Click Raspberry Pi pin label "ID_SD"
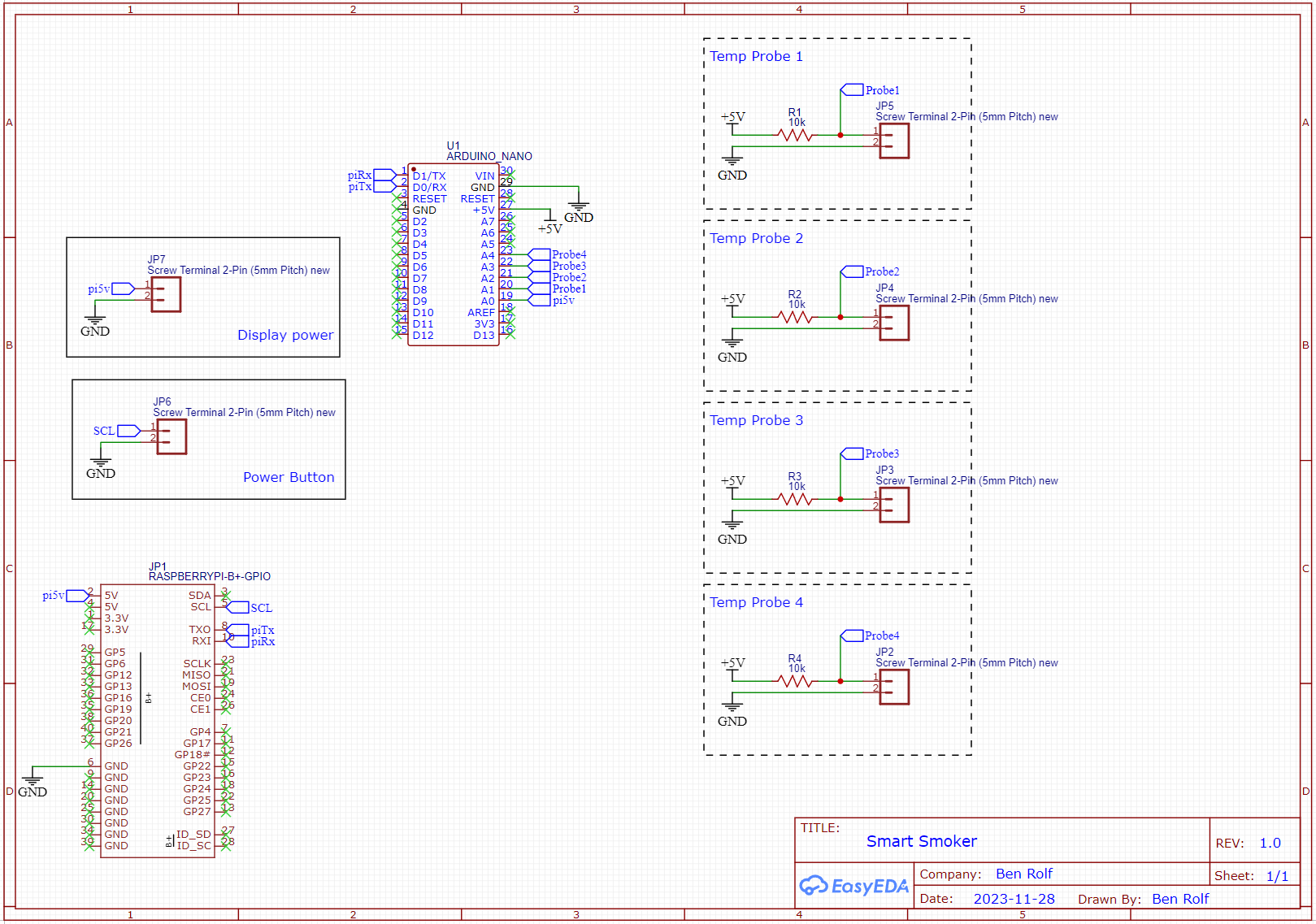Image resolution: width=1316 pixels, height=924 pixels. coord(193,835)
